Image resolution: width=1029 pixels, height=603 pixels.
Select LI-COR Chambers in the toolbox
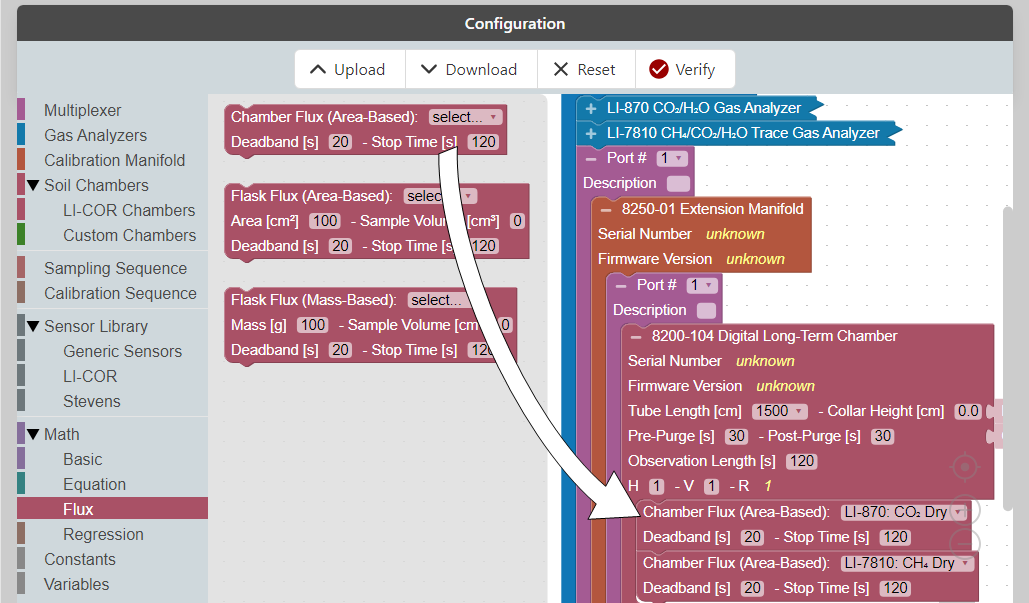112,210
